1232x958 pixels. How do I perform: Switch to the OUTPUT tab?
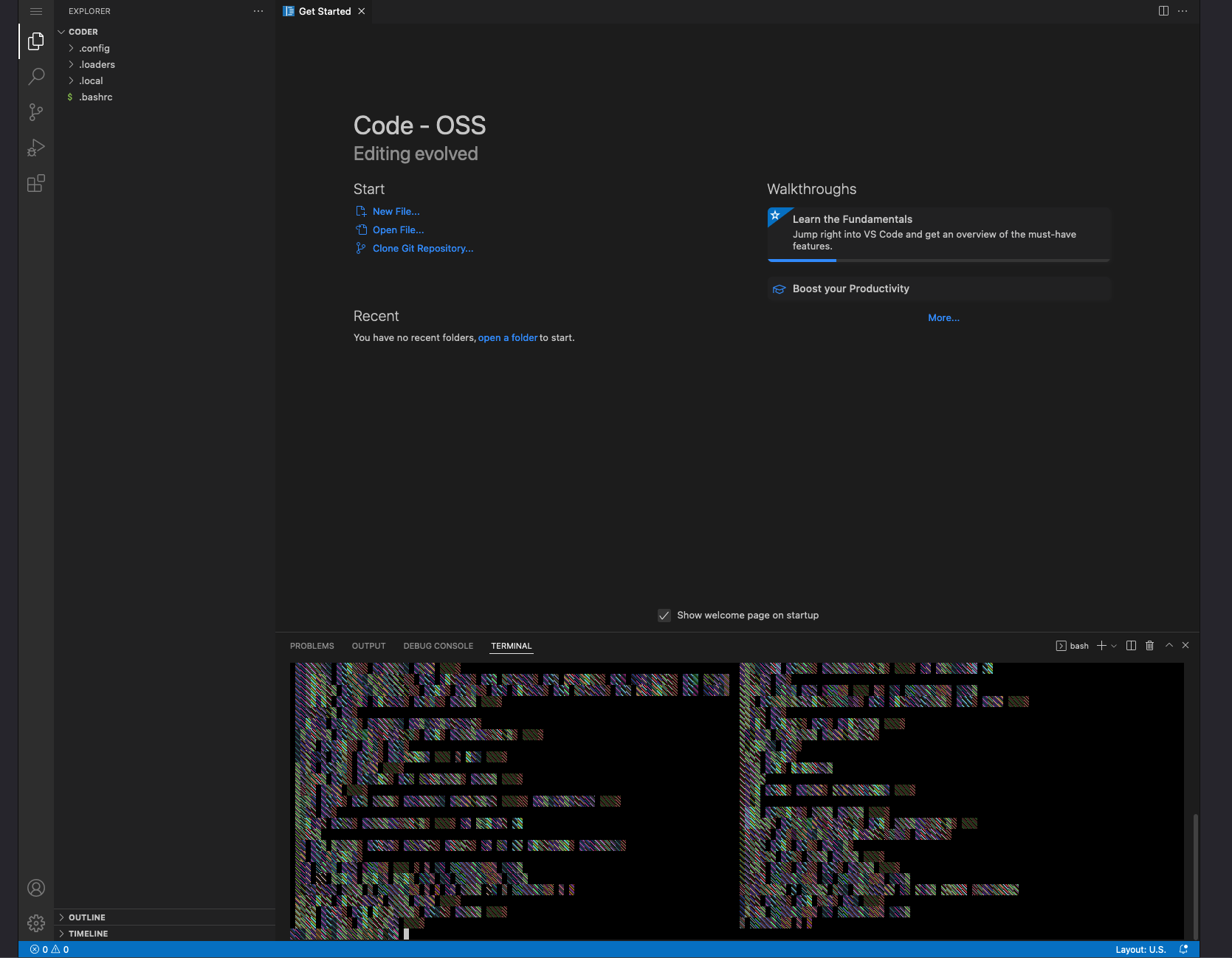(368, 645)
